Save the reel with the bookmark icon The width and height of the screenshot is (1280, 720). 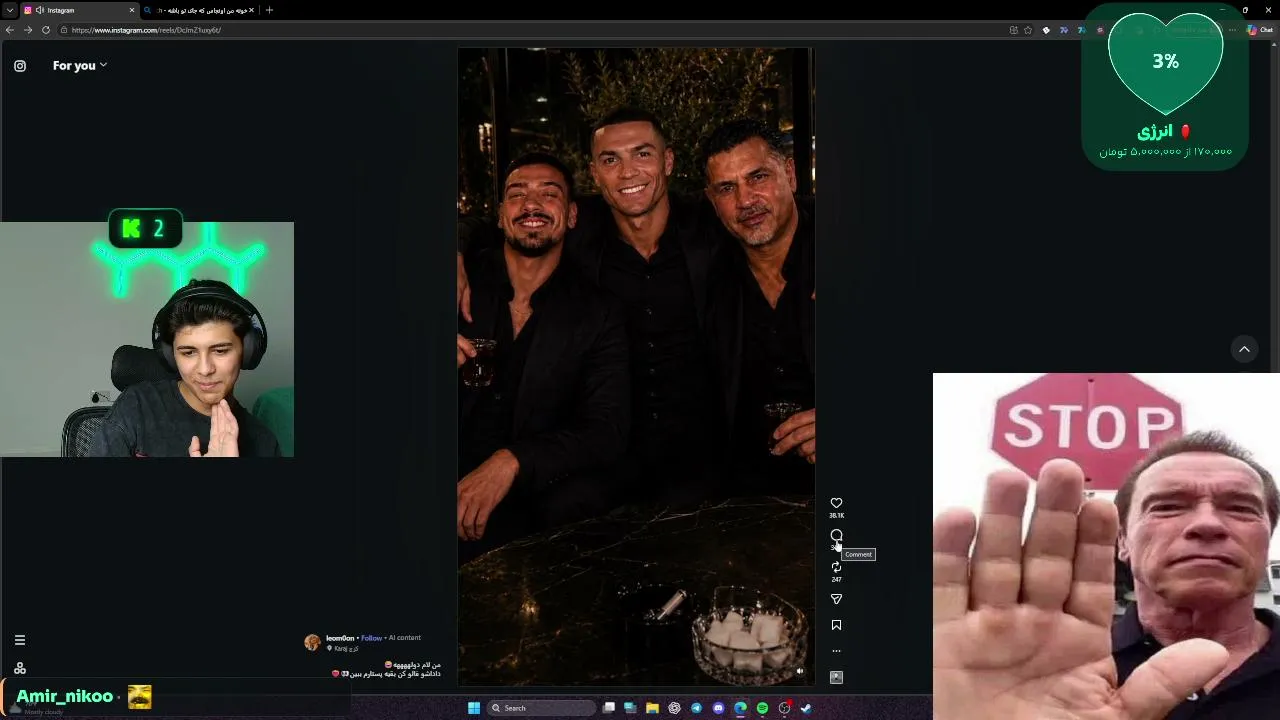(836, 625)
